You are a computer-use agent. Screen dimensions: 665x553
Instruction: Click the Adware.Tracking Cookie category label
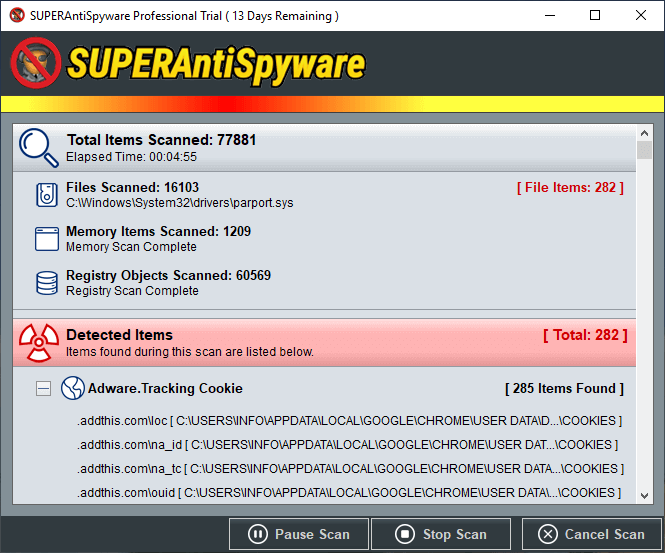click(x=165, y=388)
